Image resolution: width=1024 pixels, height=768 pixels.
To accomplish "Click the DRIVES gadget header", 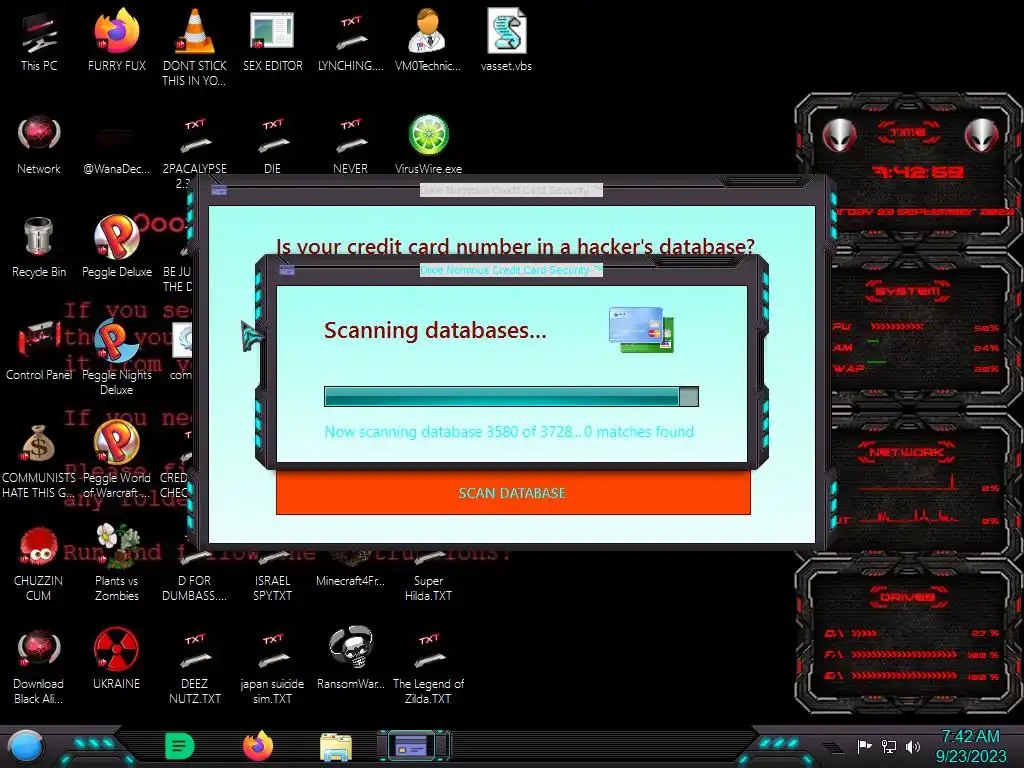I will pos(907,597).
